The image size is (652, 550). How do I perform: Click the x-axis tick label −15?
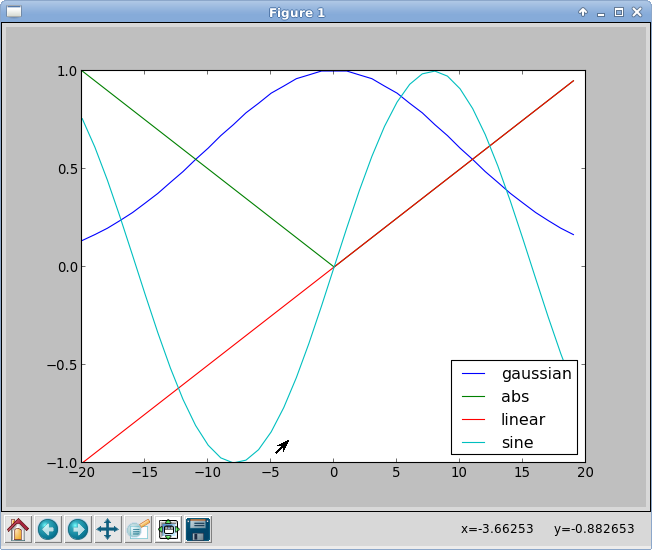coord(144,472)
